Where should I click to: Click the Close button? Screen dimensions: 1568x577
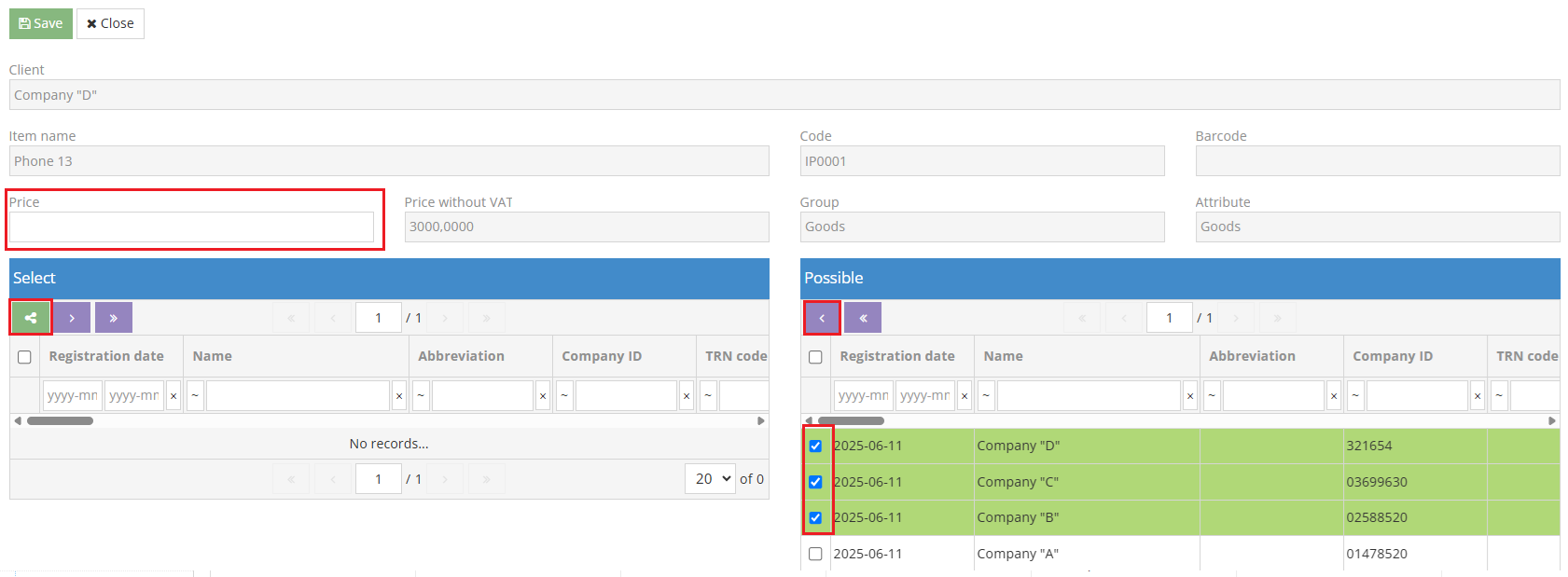[110, 23]
